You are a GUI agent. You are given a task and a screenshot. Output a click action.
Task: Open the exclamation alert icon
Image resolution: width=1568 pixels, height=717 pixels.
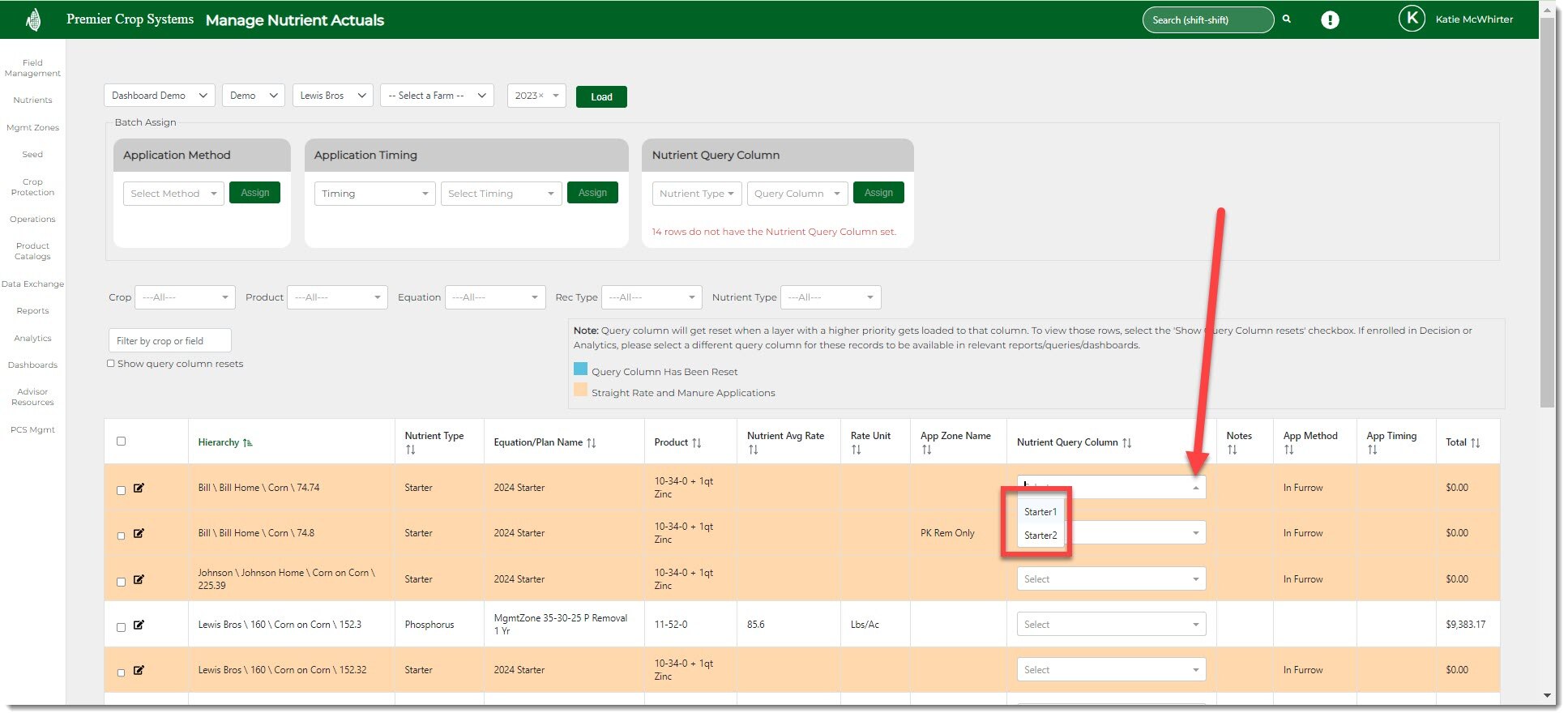(x=1330, y=20)
